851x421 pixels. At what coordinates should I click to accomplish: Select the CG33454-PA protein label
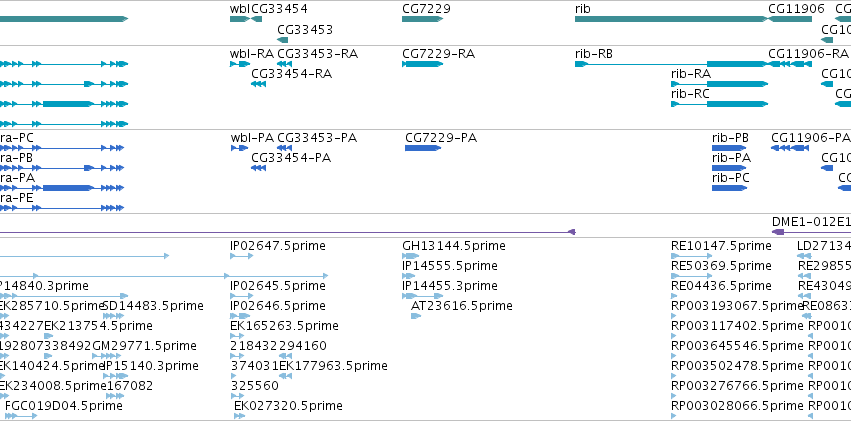[x=290, y=158]
